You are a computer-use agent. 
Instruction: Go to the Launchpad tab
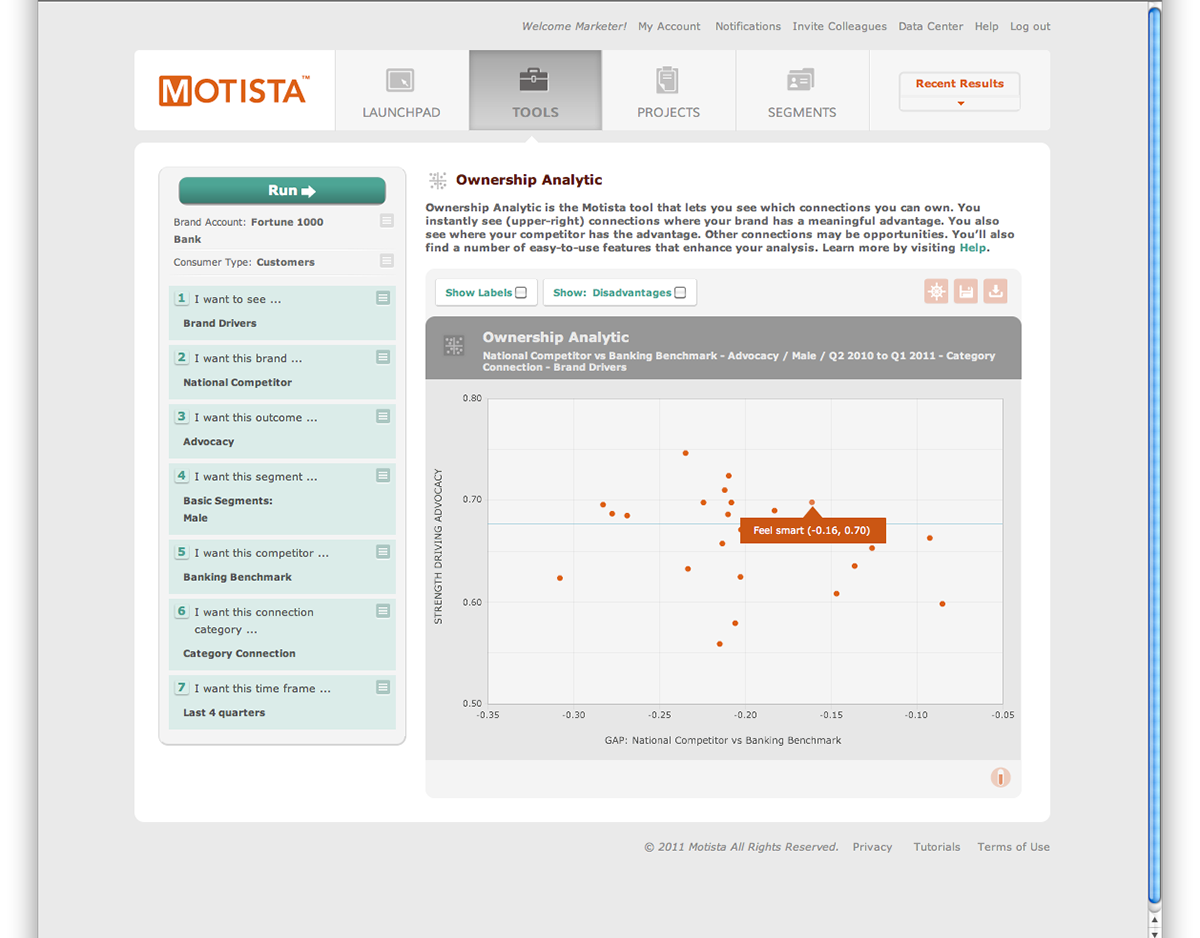(x=402, y=90)
